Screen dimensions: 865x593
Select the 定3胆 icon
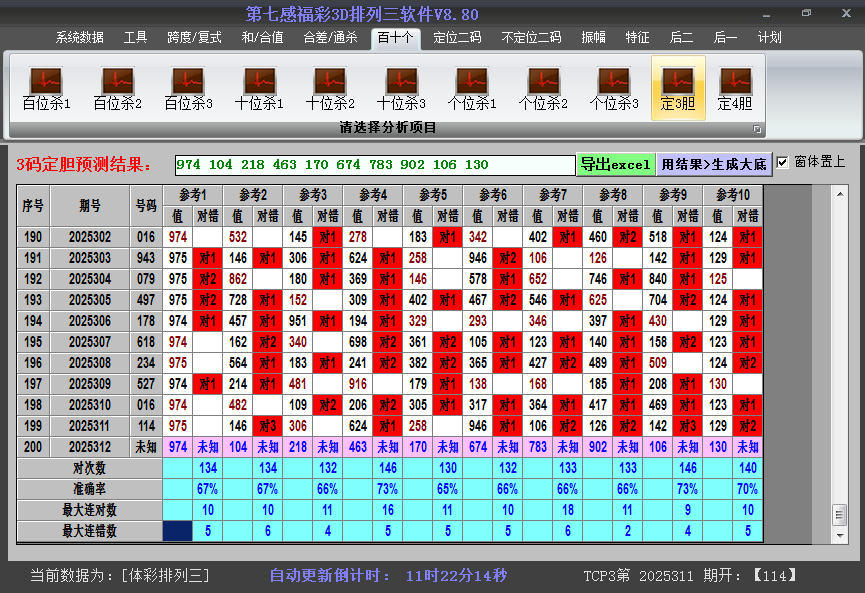coord(678,88)
